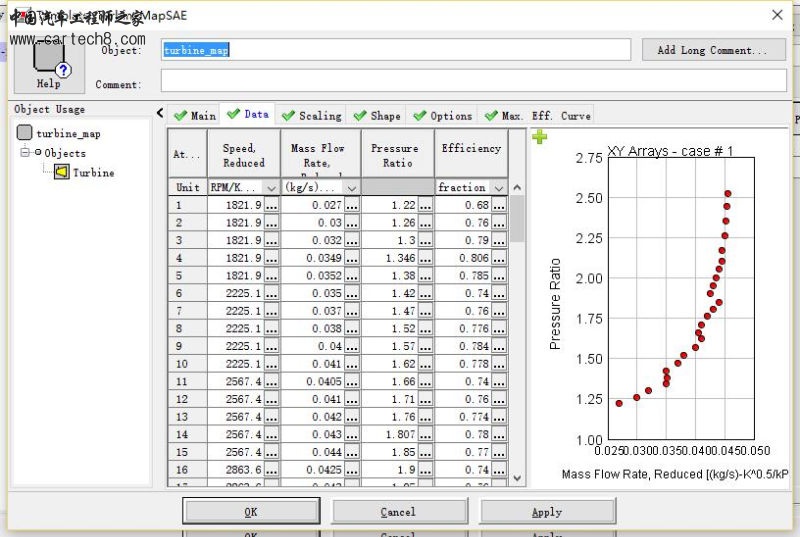Image resolution: width=800 pixels, height=537 pixels.
Task: Close the template dialog window
Action: pos(777,15)
